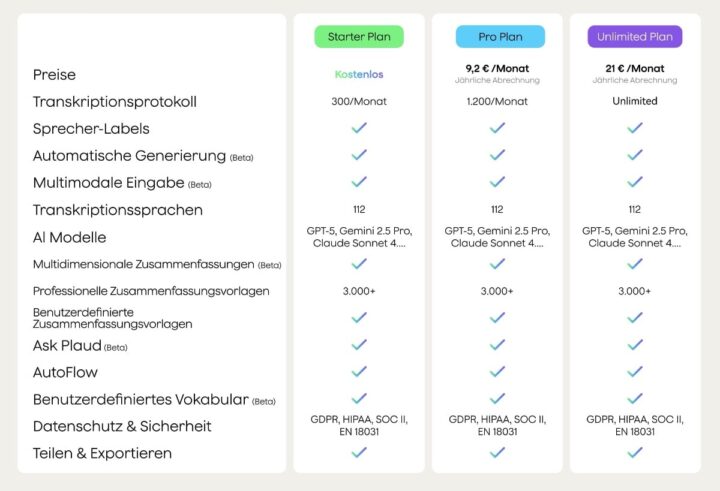Screen dimensions: 720x491
Task: Click the Starter Plan green badge
Action: pyautogui.click(x=359, y=37)
